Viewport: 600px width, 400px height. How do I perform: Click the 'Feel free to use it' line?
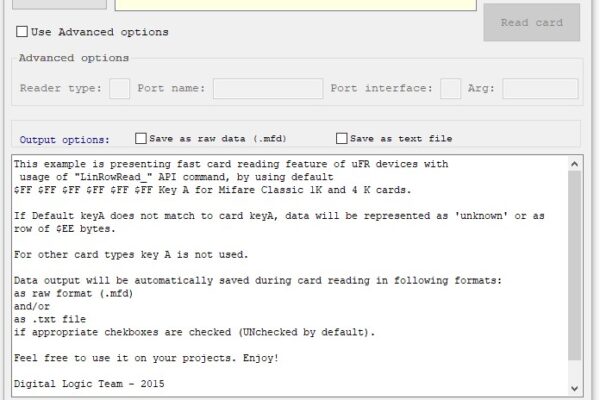(x=146, y=358)
